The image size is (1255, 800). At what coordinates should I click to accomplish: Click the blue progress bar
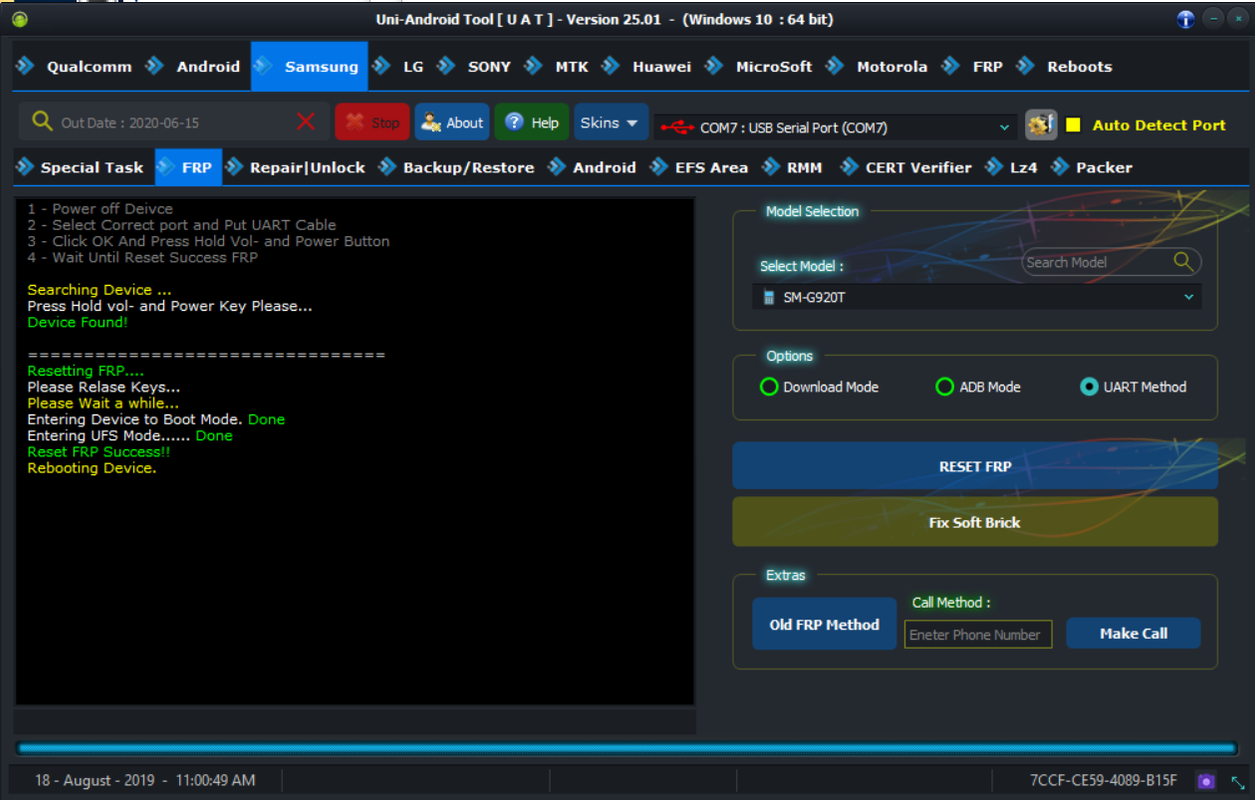(627, 748)
